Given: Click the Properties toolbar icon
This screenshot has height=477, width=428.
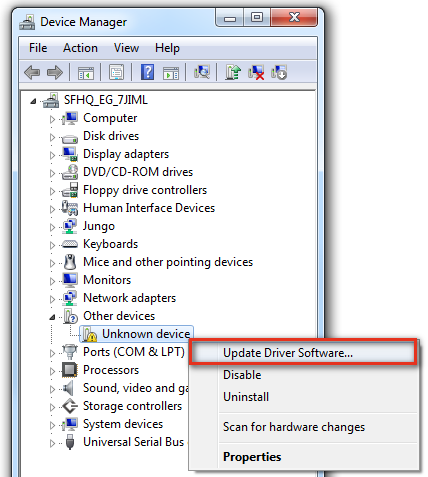Looking at the screenshot, I should coord(116,72).
